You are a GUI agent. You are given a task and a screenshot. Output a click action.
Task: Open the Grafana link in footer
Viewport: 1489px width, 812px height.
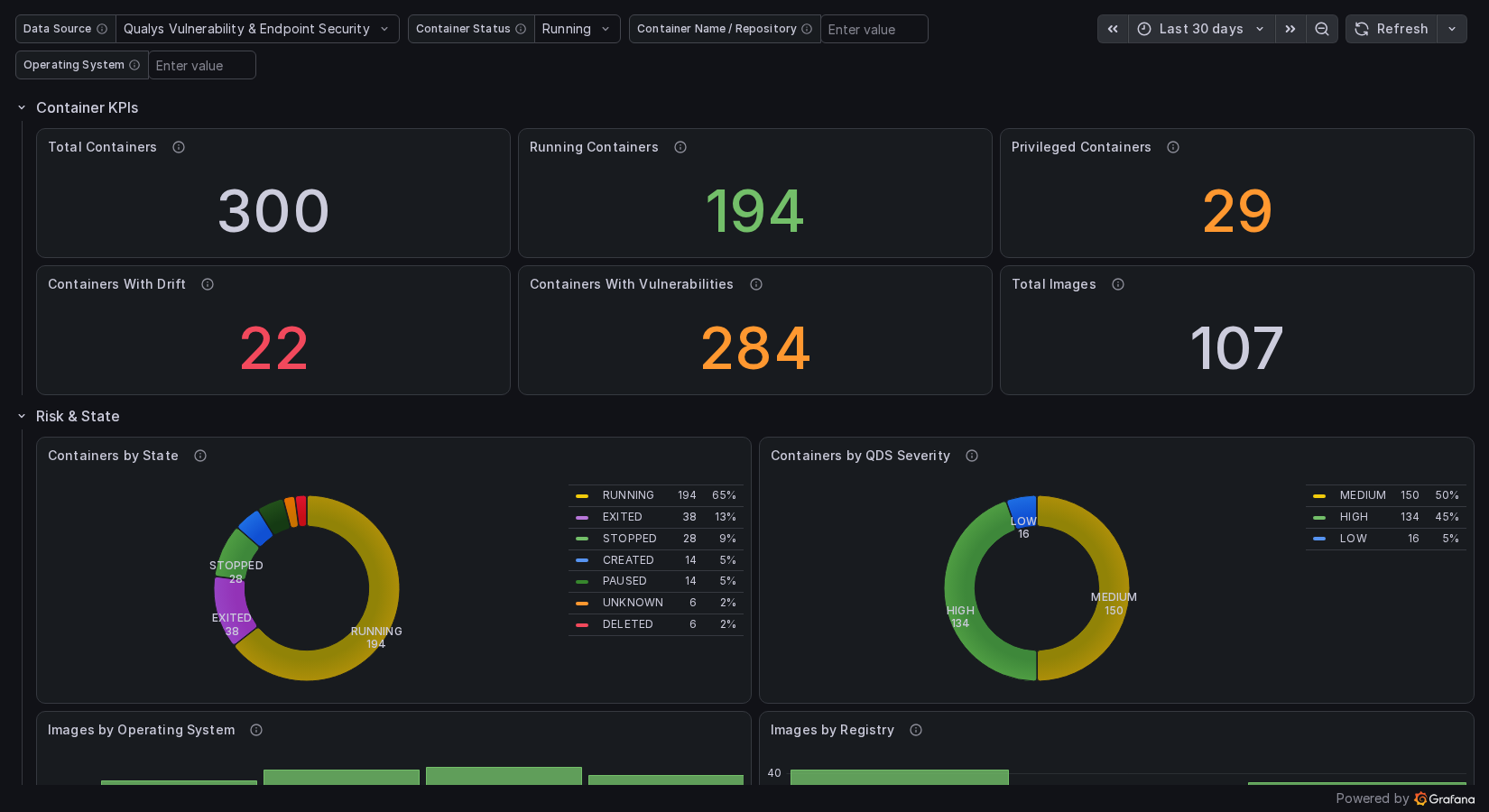point(1445,798)
